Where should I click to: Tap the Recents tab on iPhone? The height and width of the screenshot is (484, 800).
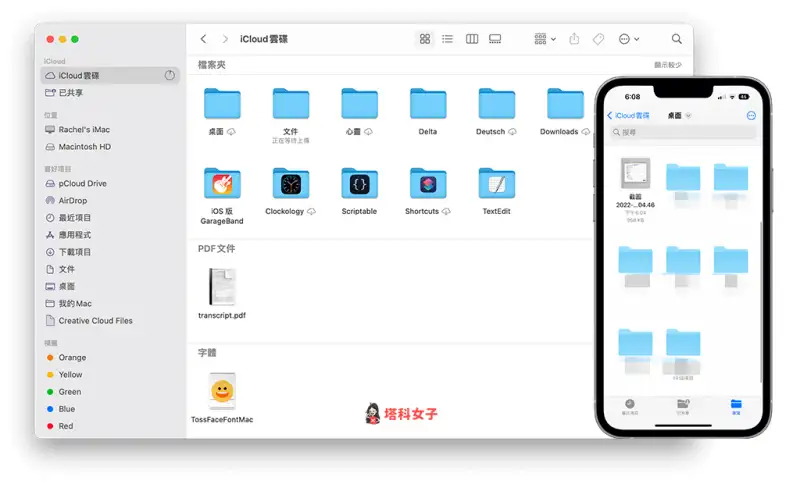630,406
